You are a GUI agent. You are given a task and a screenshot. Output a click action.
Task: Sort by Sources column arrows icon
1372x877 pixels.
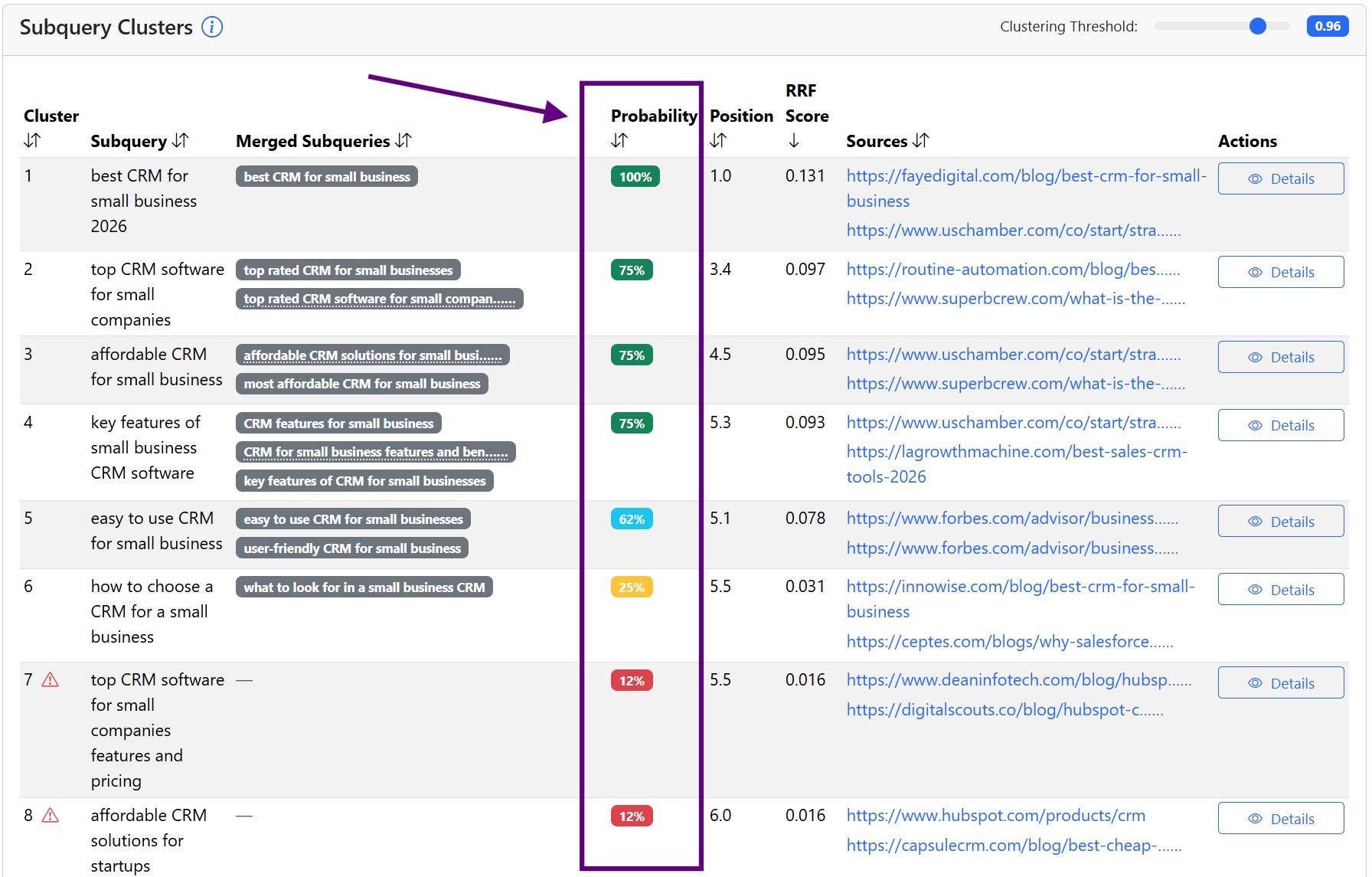click(921, 141)
